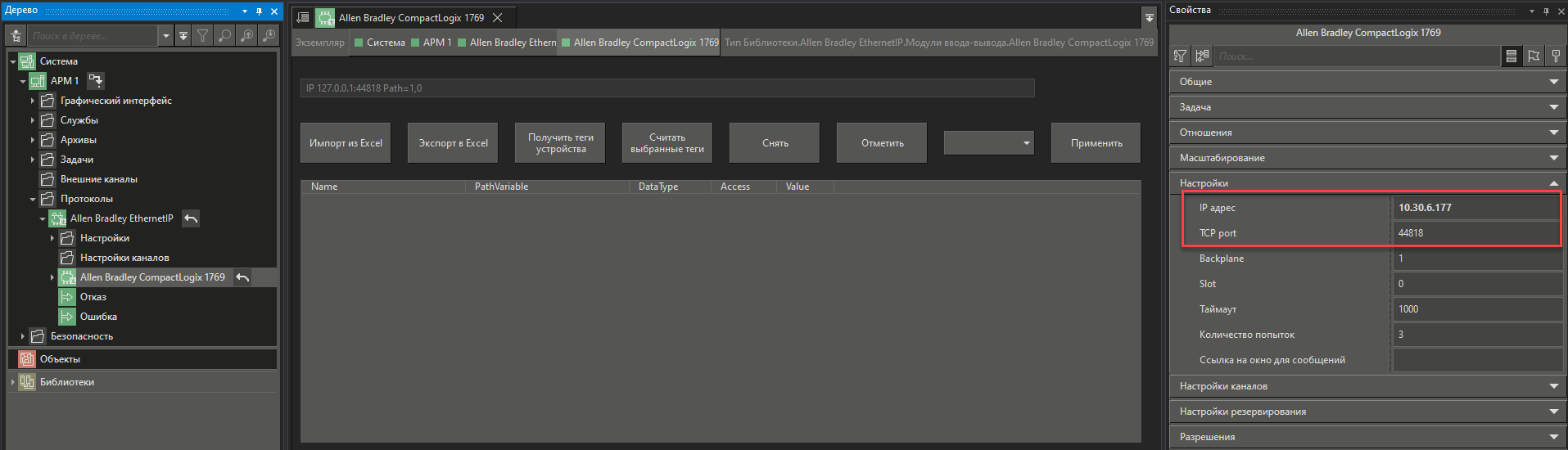The width and height of the screenshot is (1568, 450).
Task: Open the empty combo box beside Отметить
Action: [989, 143]
